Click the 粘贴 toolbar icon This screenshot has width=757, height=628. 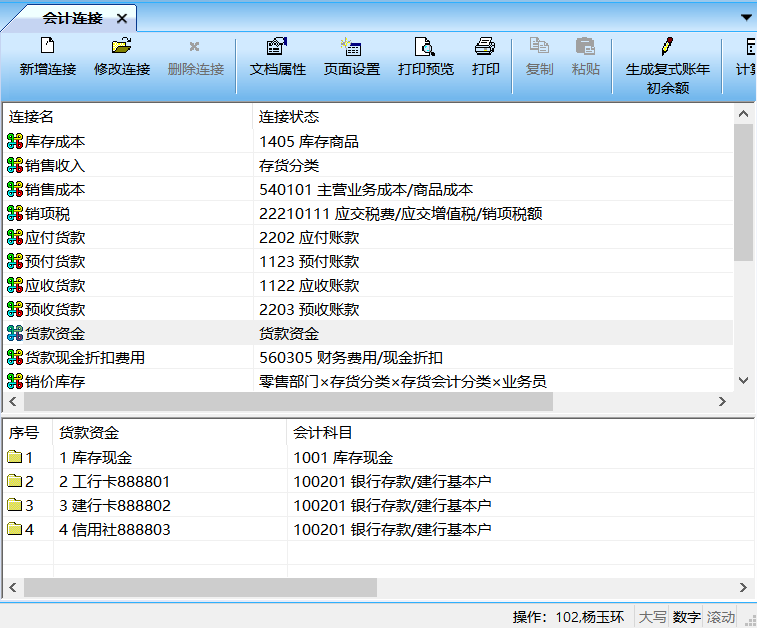click(x=585, y=46)
